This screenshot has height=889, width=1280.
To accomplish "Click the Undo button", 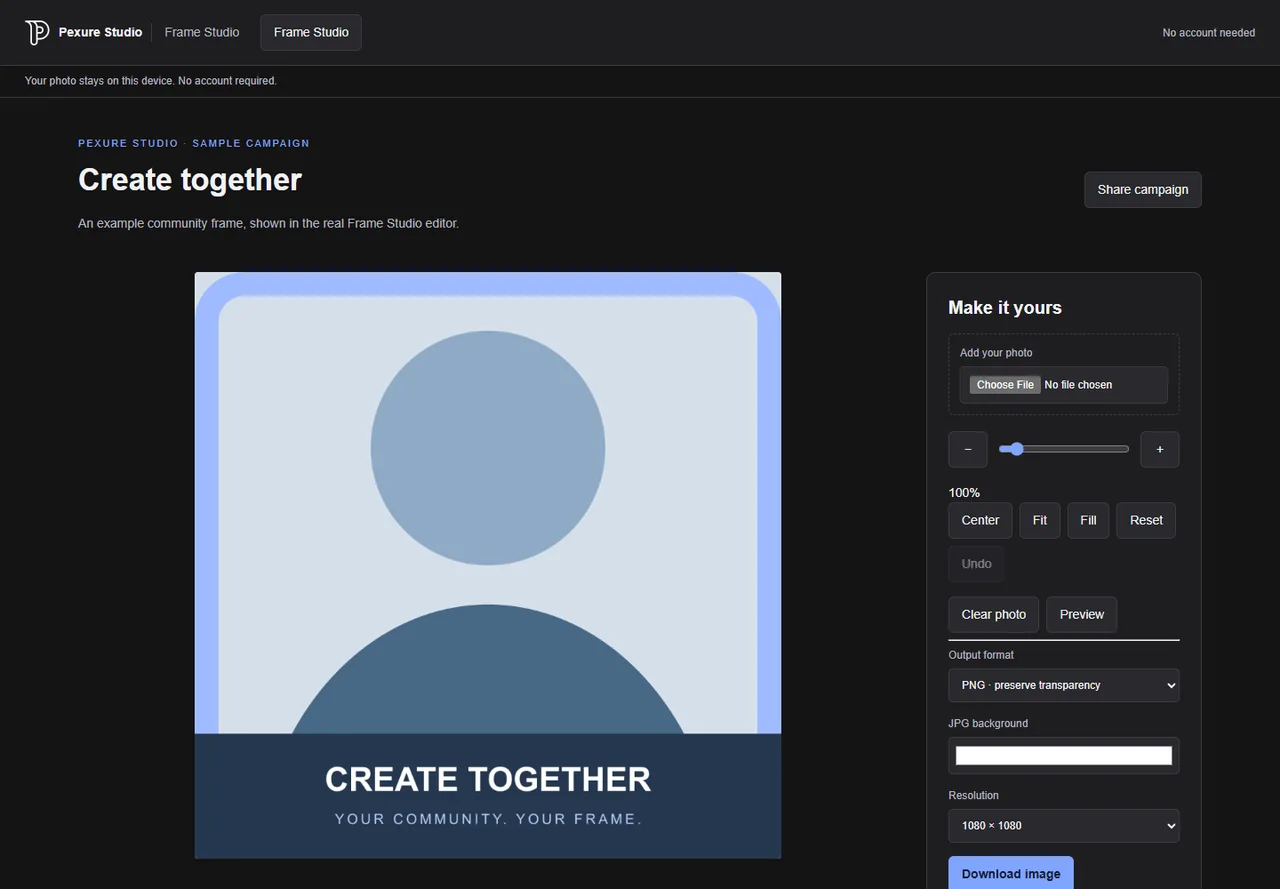I will (976, 564).
